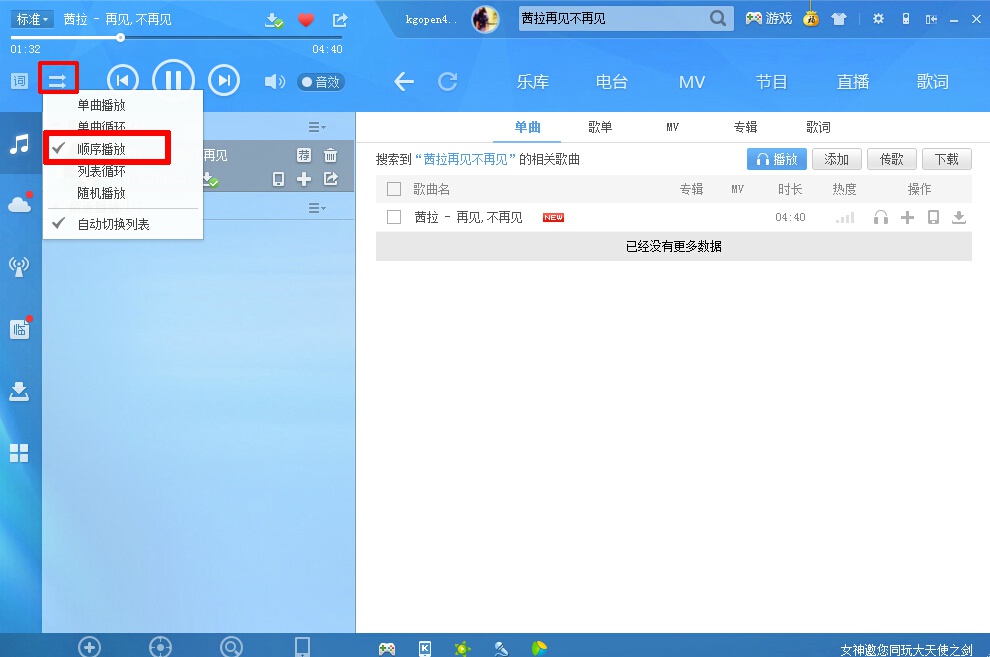Open the lyrics 词 icon beside play mode
The height and width of the screenshot is (657, 990).
pos(20,81)
